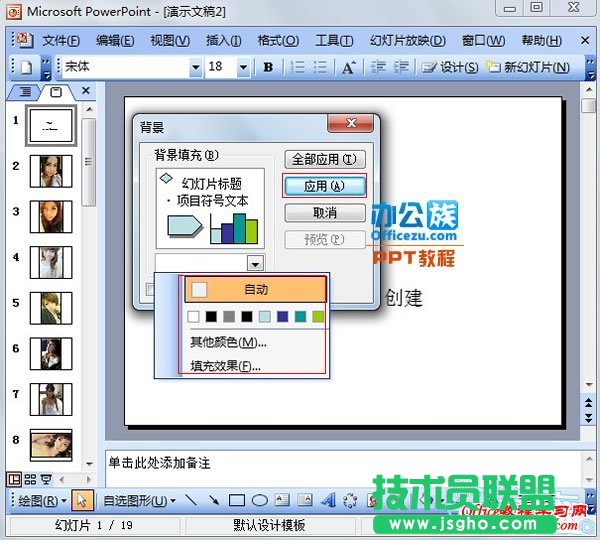Pick the white color swatch

(193, 316)
